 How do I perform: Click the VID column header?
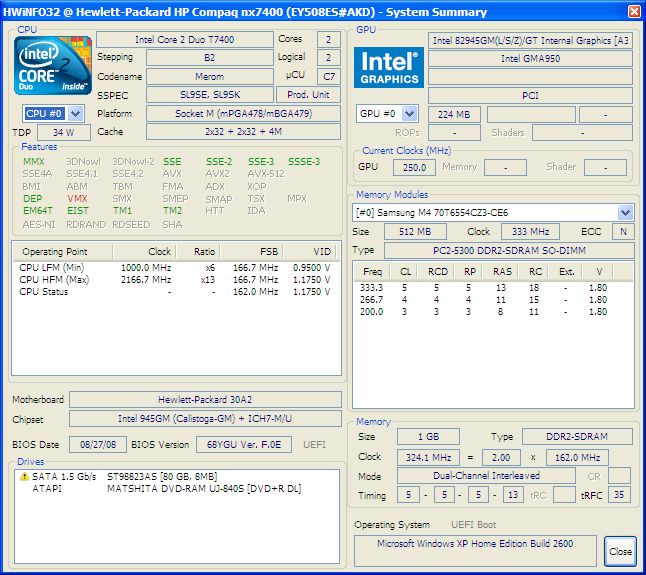(309, 252)
